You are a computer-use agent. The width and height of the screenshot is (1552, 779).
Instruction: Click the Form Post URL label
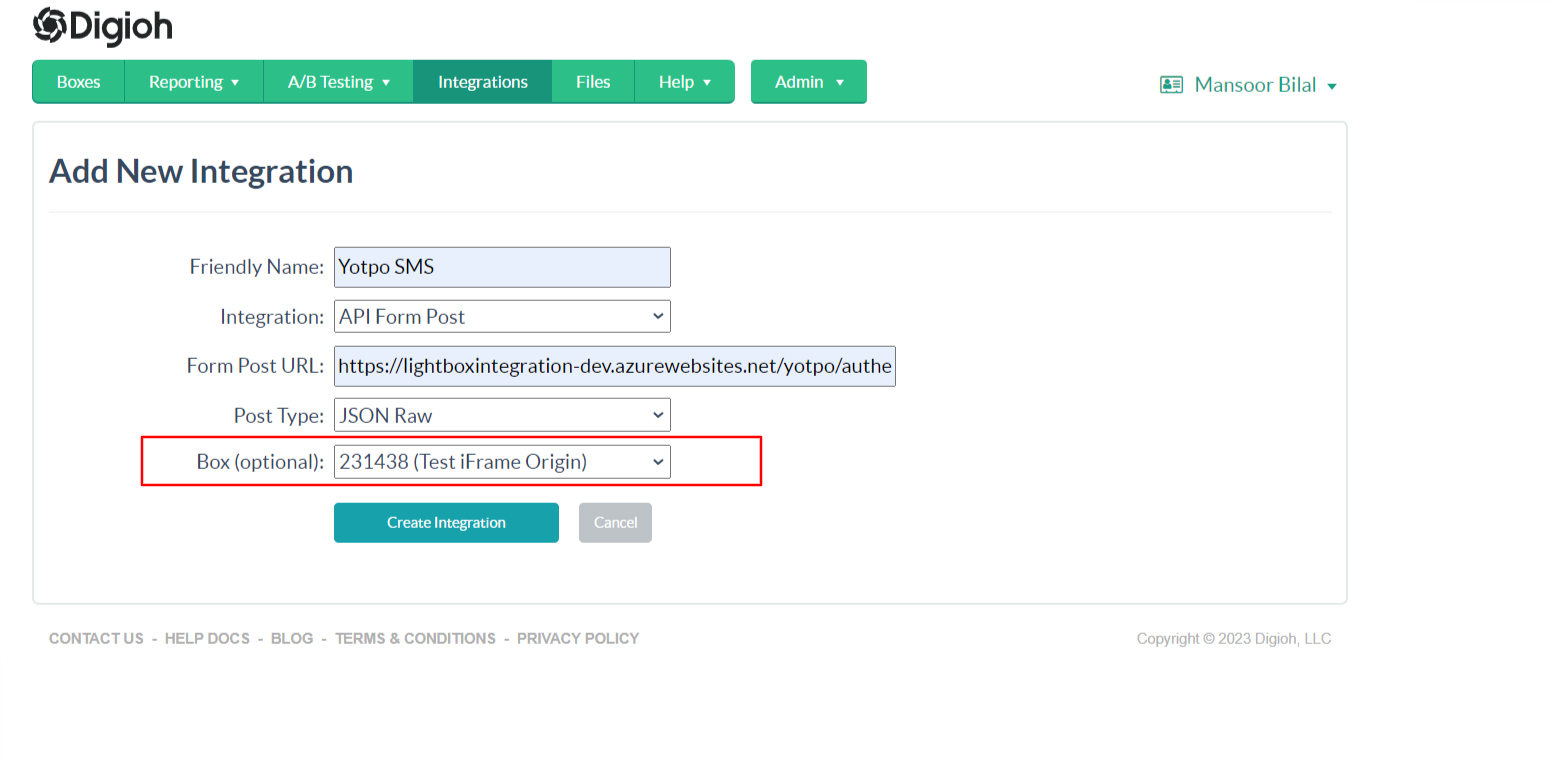[255, 366]
